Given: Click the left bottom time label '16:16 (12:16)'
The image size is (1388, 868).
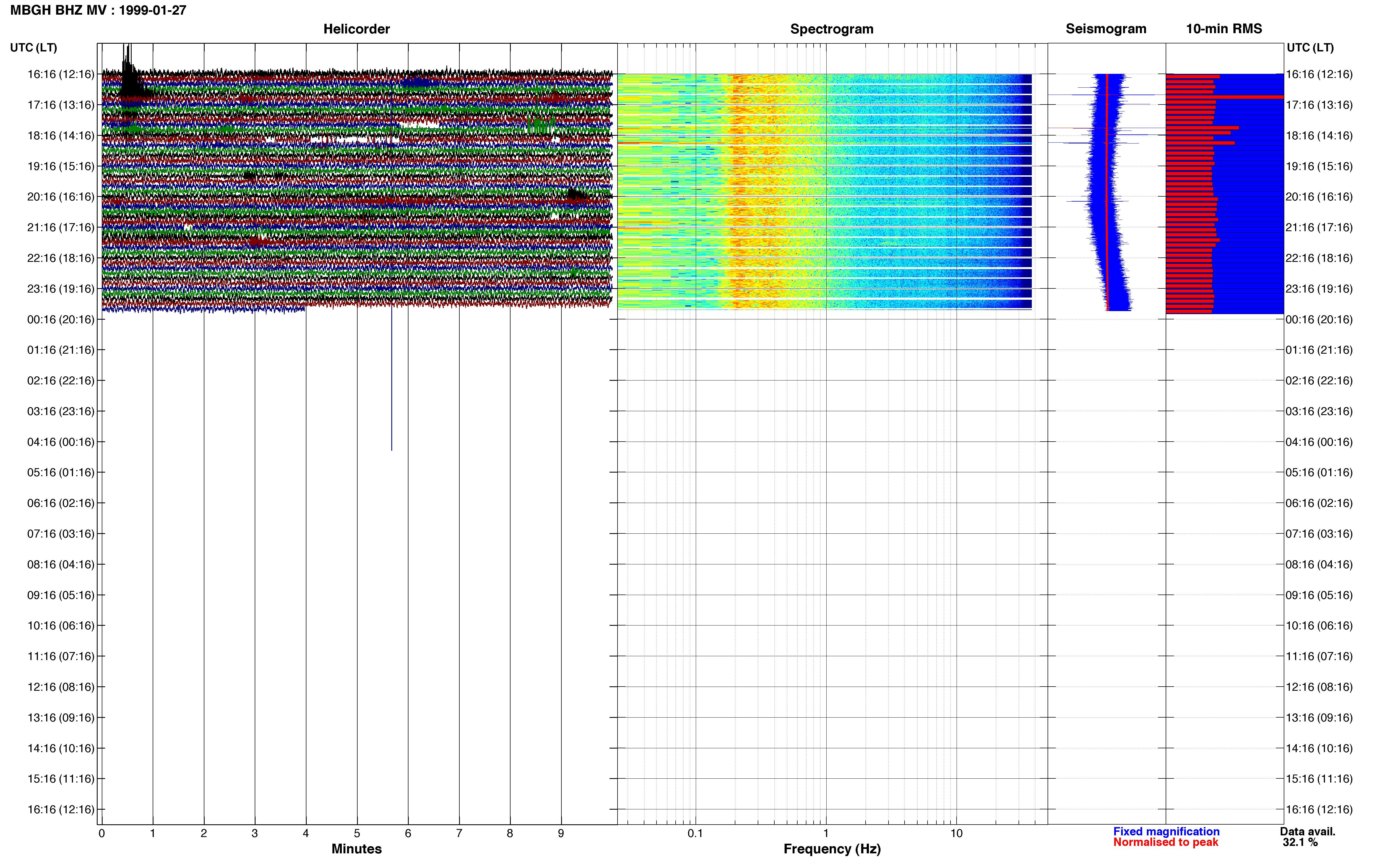Looking at the screenshot, I should (61, 809).
